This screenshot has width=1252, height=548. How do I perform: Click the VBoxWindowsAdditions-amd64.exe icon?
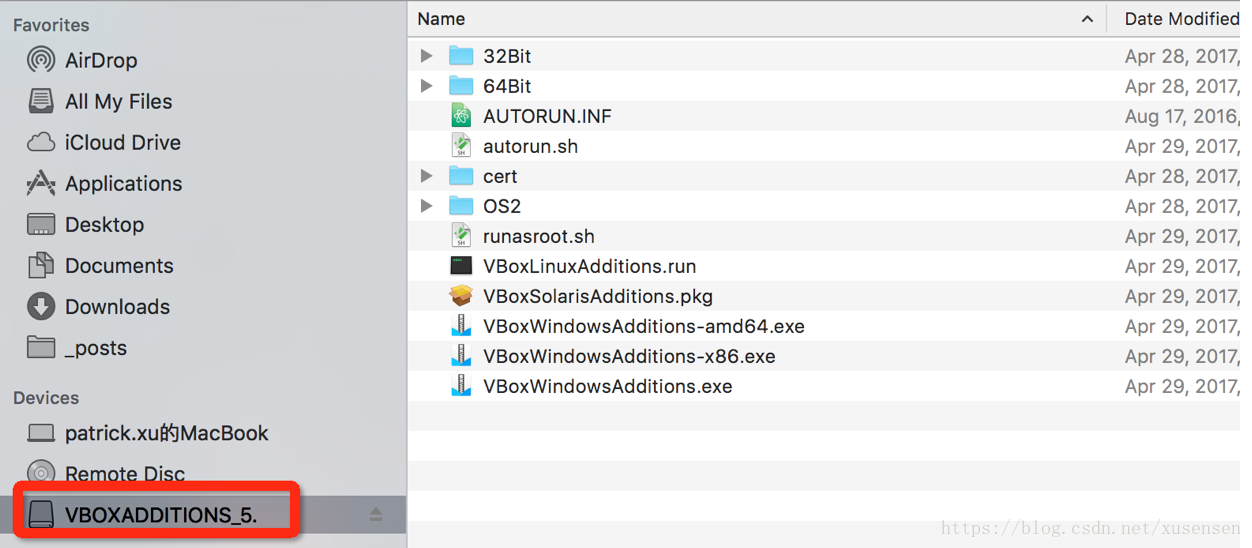click(x=461, y=326)
